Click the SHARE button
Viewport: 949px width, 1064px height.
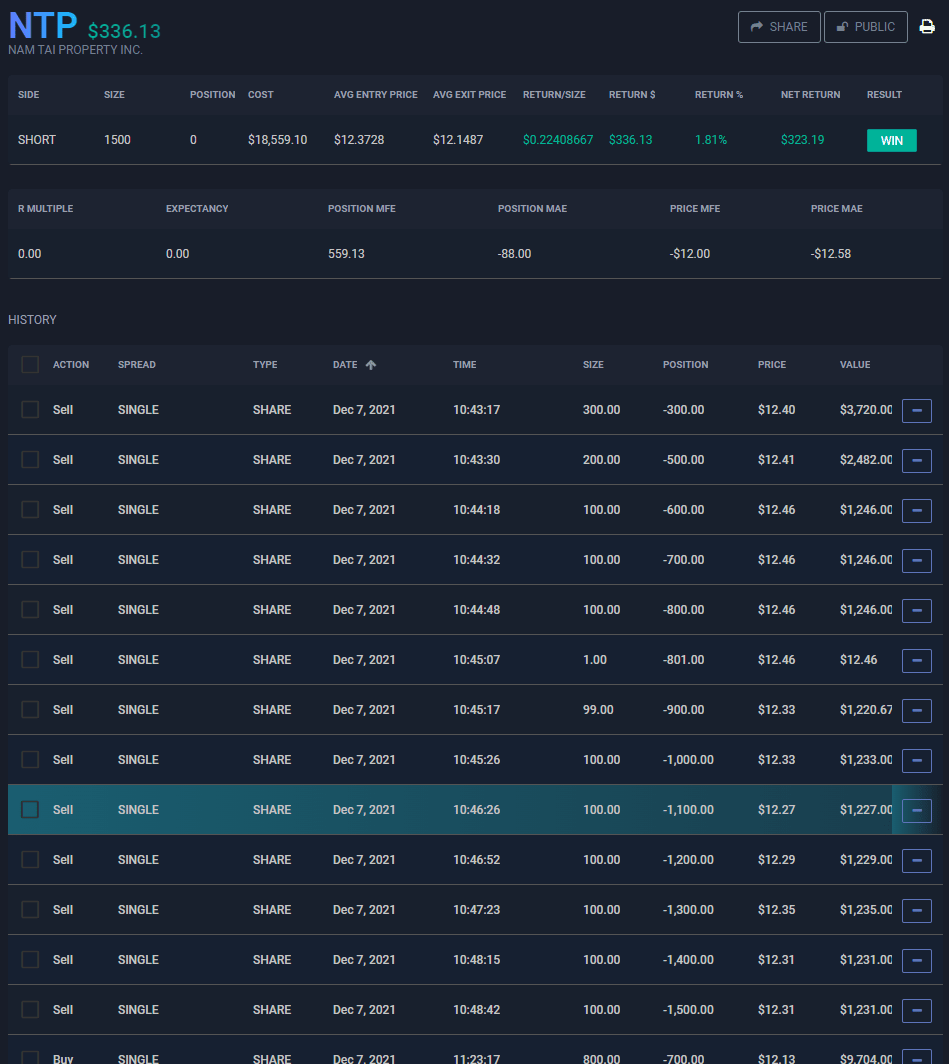pos(779,26)
